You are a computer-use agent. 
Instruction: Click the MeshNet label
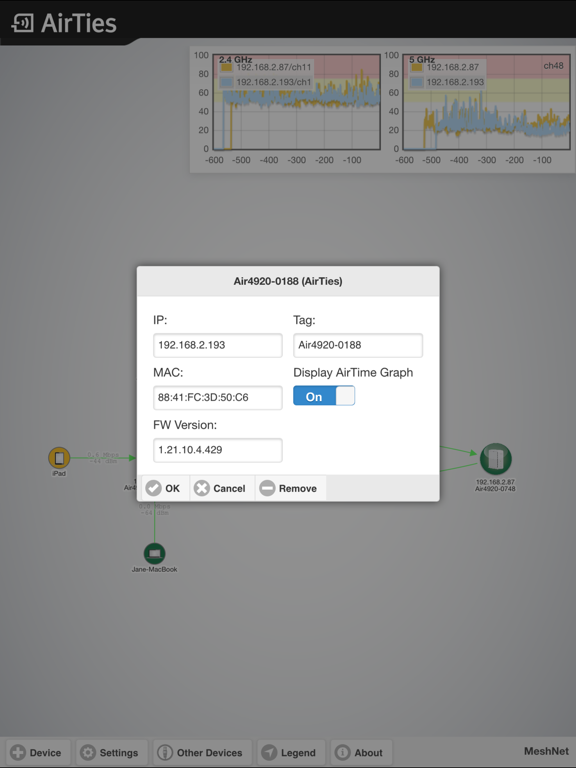tap(546, 751)
